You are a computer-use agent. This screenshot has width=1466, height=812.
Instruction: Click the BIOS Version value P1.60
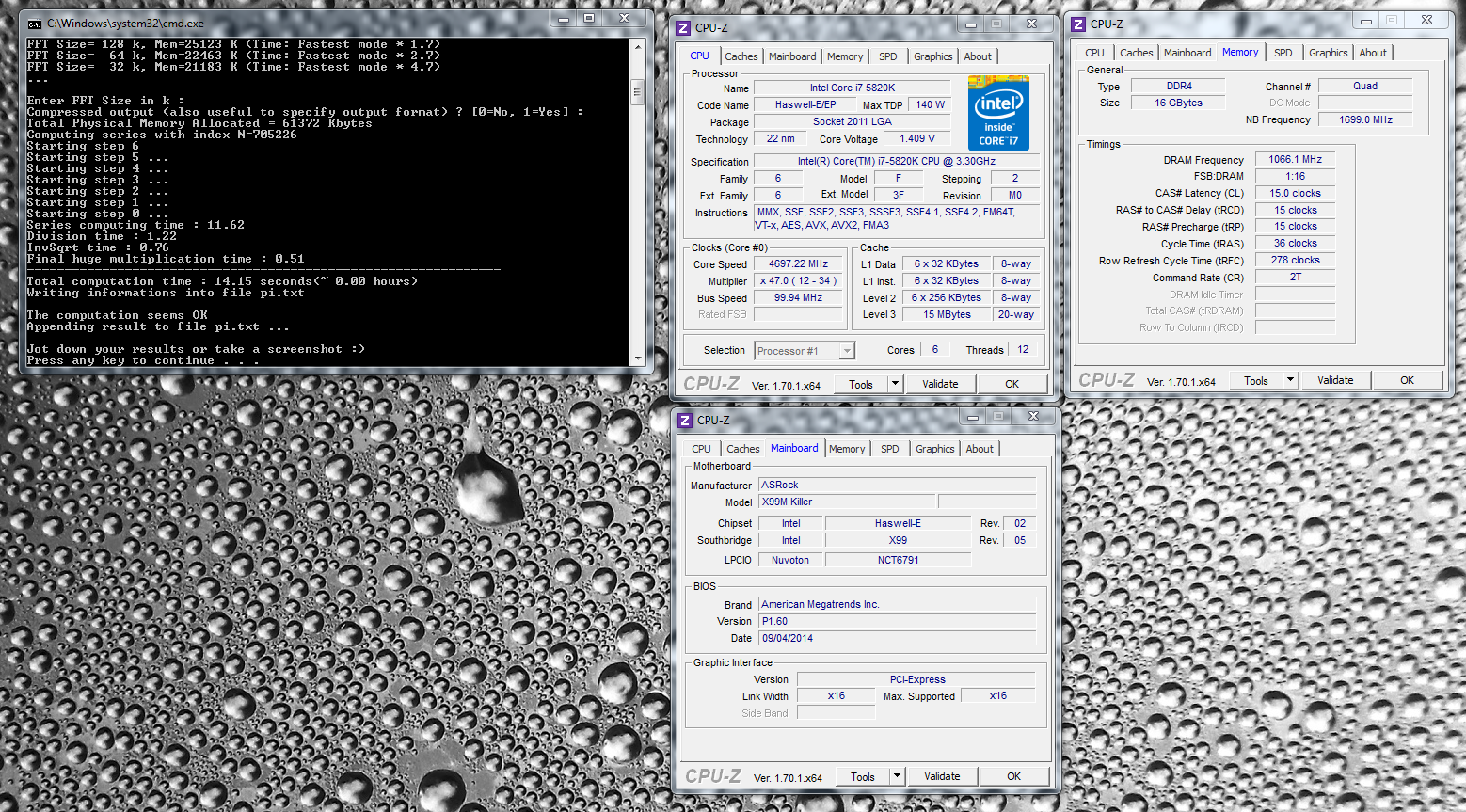898,622
